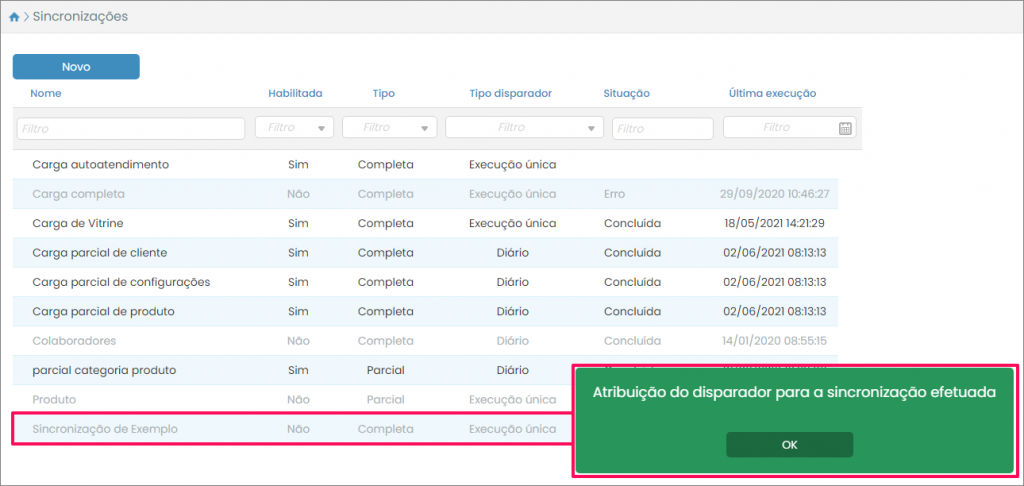The height and width of the screenshot is (486, 1024).
Task: Confirm the notification with OK button
Action: click(x=789, y=445)
